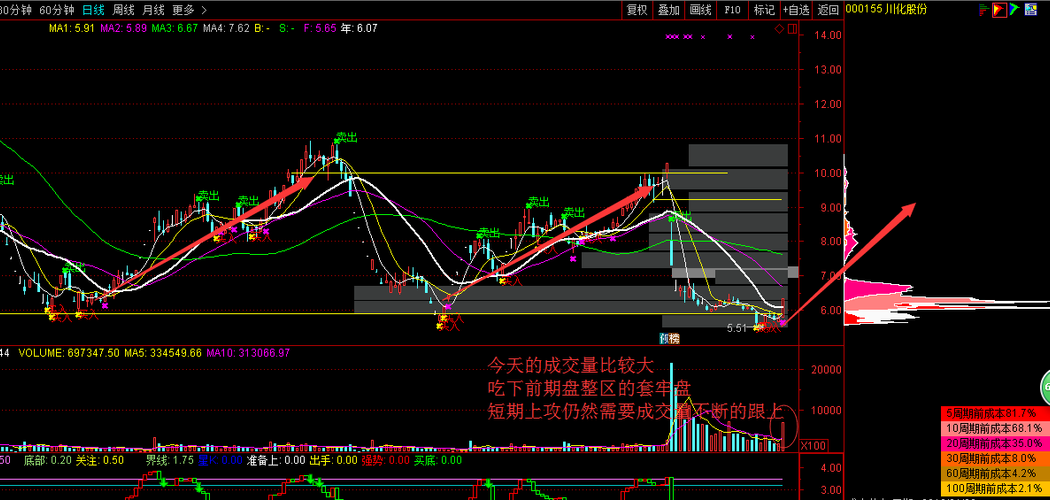Expand the 更多 periods dropdown

click(x=183, y=9)
